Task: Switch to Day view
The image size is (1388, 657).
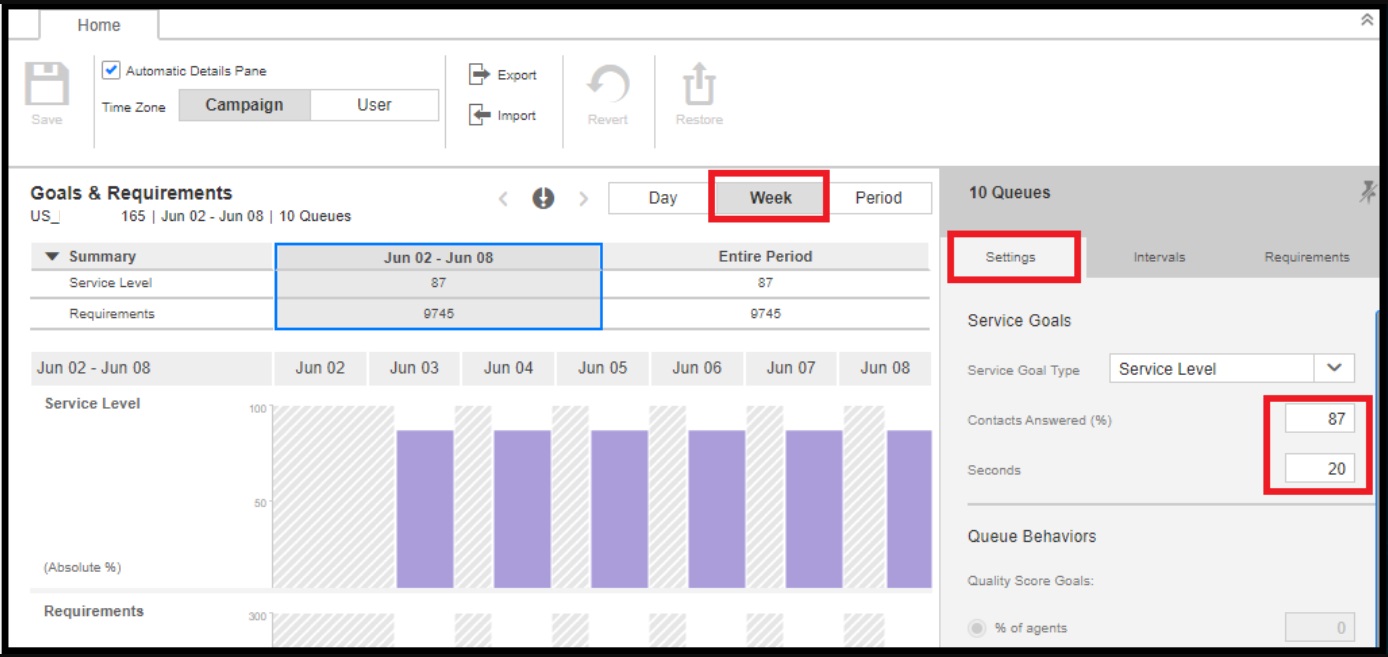Action: click(662, 198)
